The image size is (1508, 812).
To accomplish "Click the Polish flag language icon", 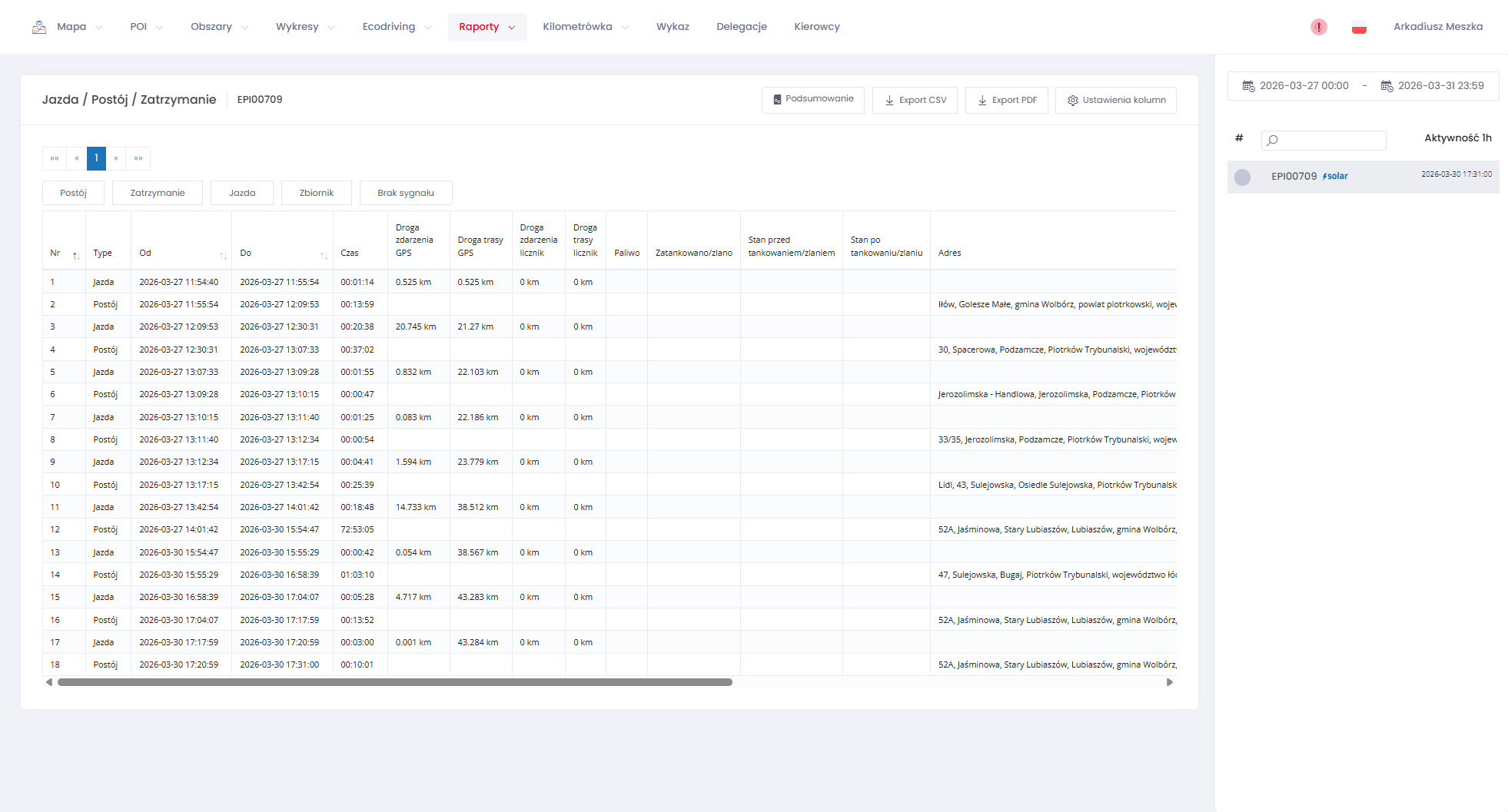I will [x=1359, y=28].
